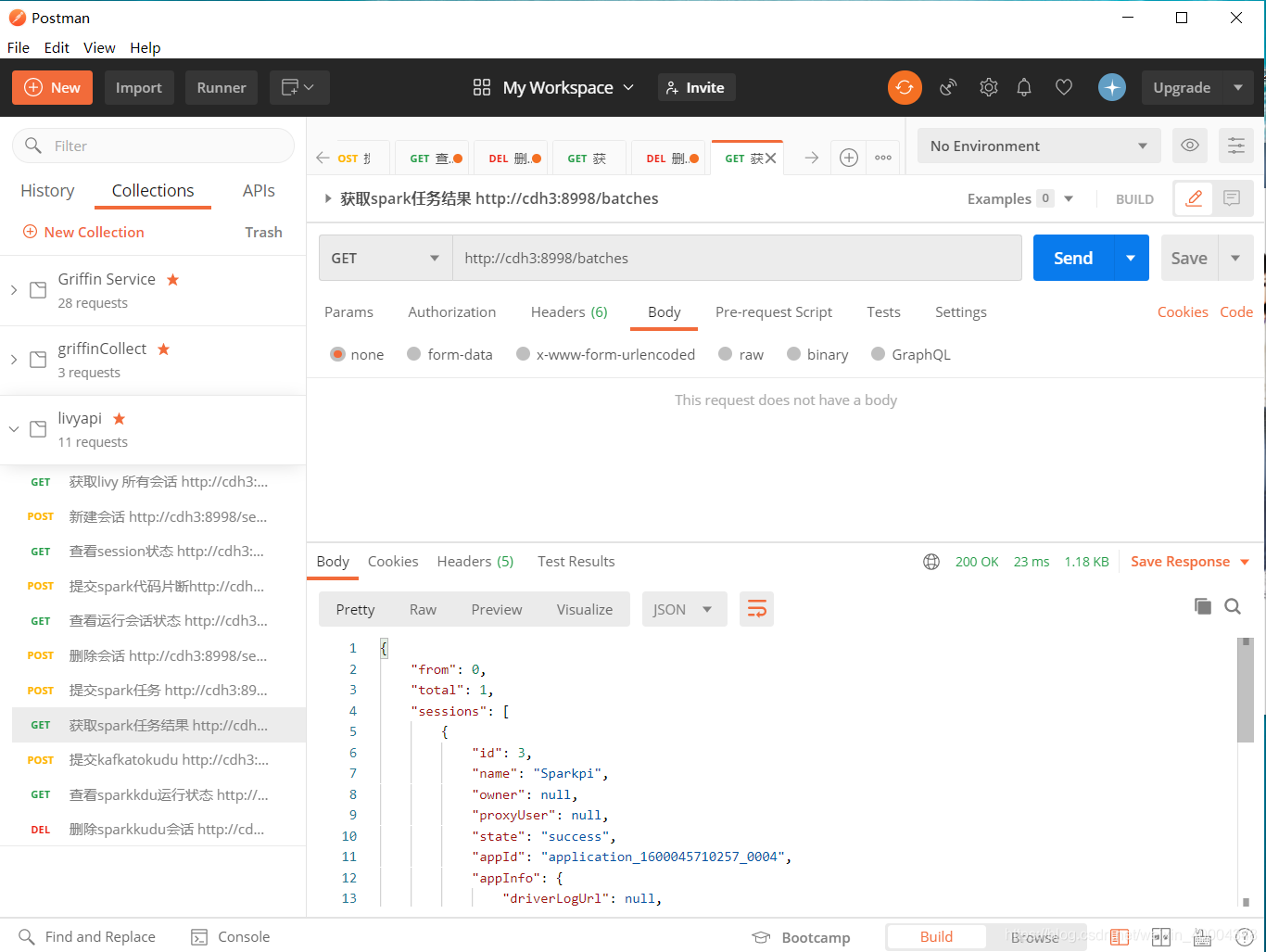The width and height of the screenshot is (1266, 952).
Task: Toggle two-pane layout icon
Action: click(1161, 937)
